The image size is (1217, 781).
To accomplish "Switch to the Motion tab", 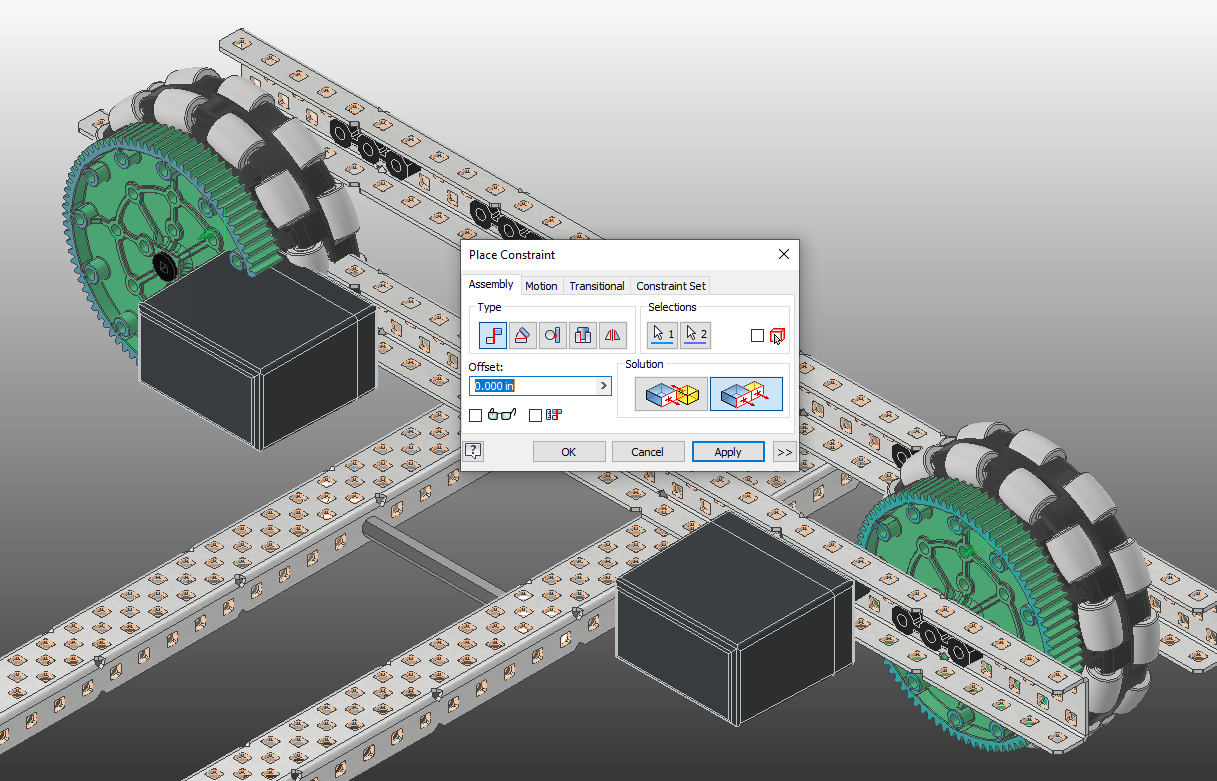I will (541, 286).
